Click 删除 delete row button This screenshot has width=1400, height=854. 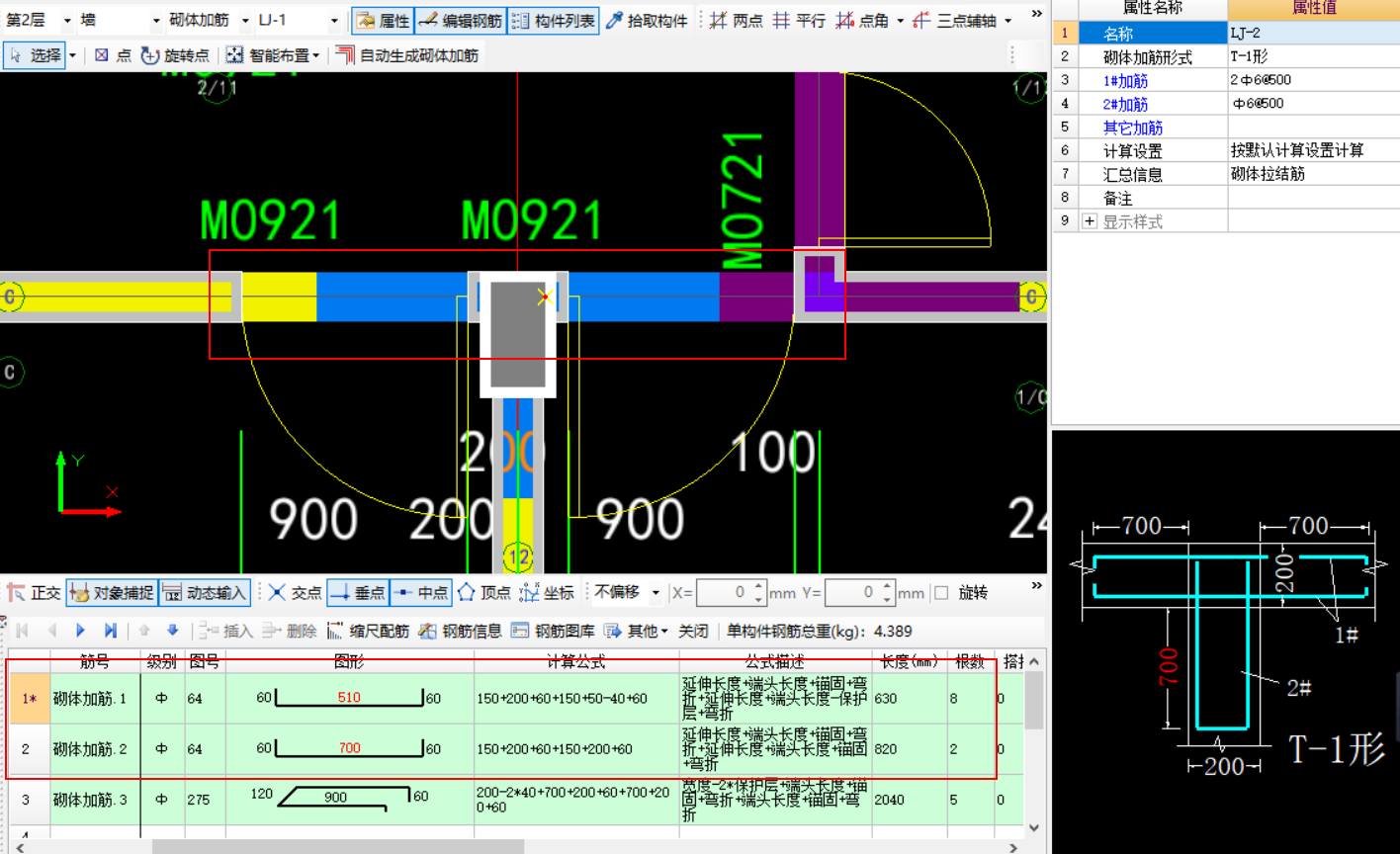(290, 631)
